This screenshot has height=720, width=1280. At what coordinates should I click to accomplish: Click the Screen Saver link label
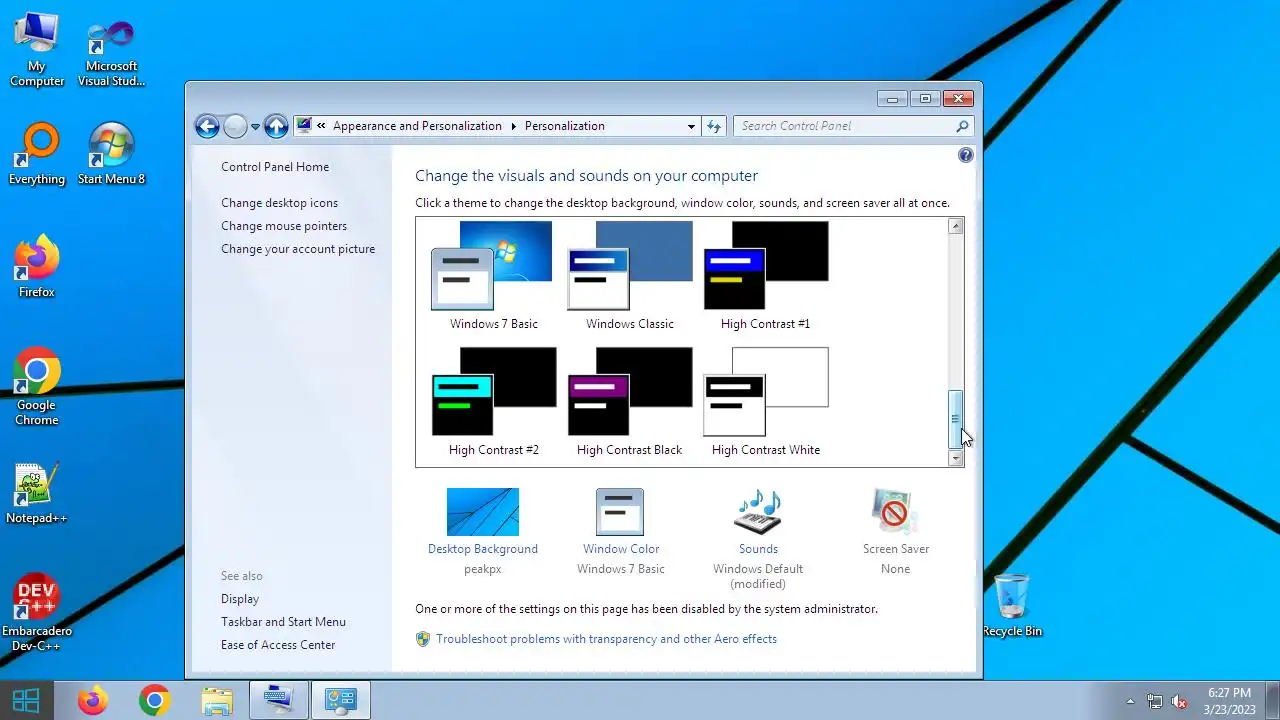point(896,549)
